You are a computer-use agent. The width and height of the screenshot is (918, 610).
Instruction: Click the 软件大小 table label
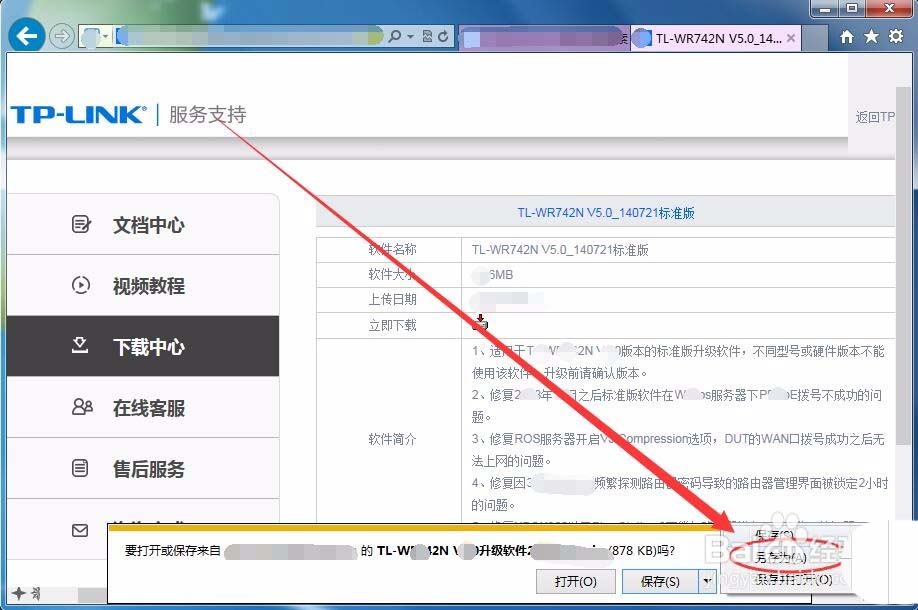[392, 274]
